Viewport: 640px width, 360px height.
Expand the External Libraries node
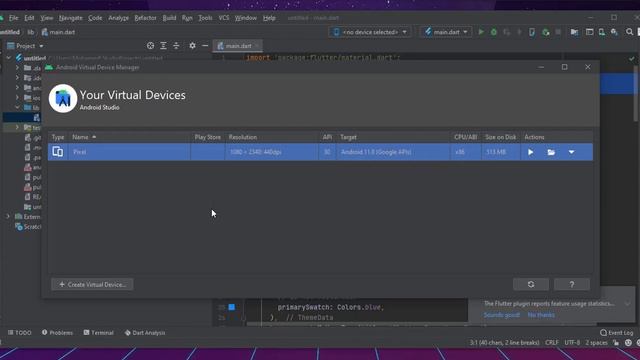[8, 216]
